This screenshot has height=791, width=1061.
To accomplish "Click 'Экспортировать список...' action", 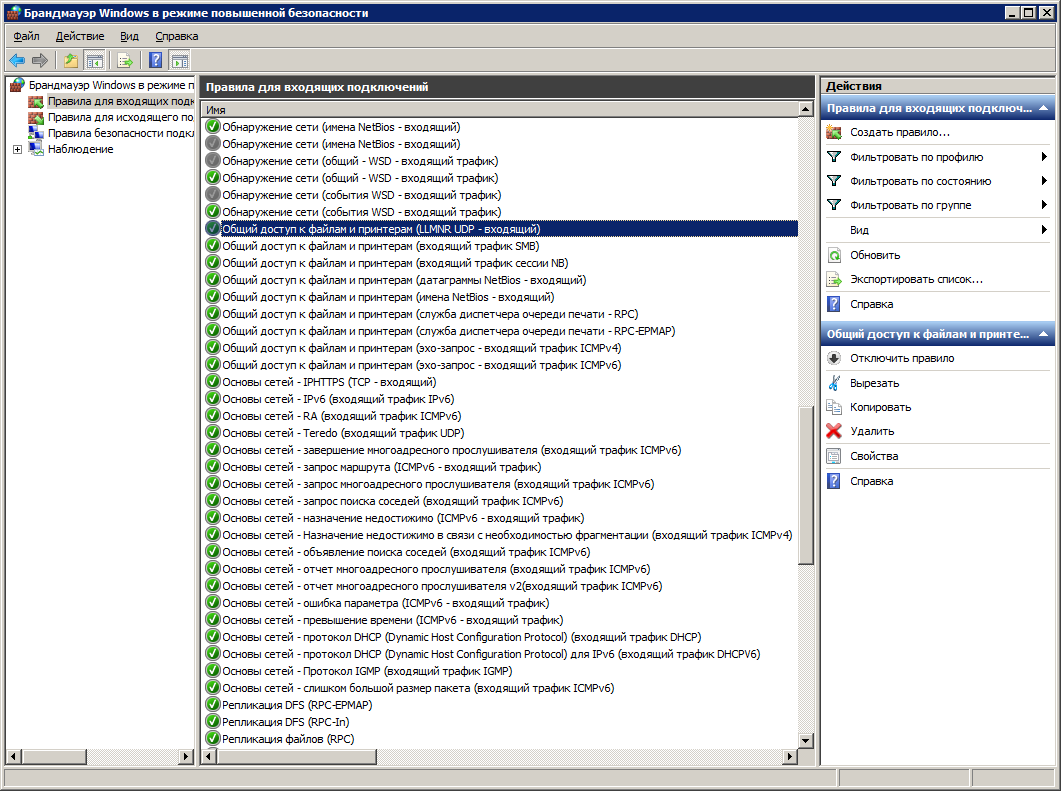I will [916, 279].
